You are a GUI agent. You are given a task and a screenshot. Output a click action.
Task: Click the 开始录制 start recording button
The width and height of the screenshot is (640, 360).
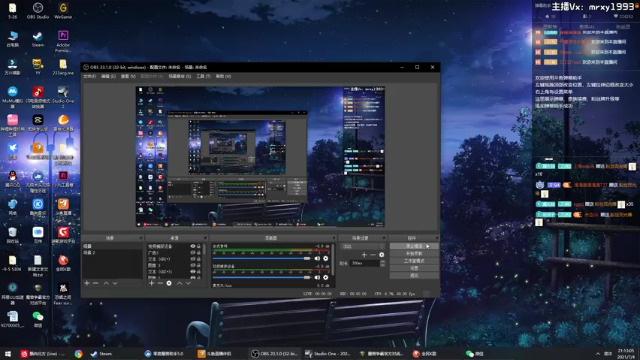click(414, 253)
